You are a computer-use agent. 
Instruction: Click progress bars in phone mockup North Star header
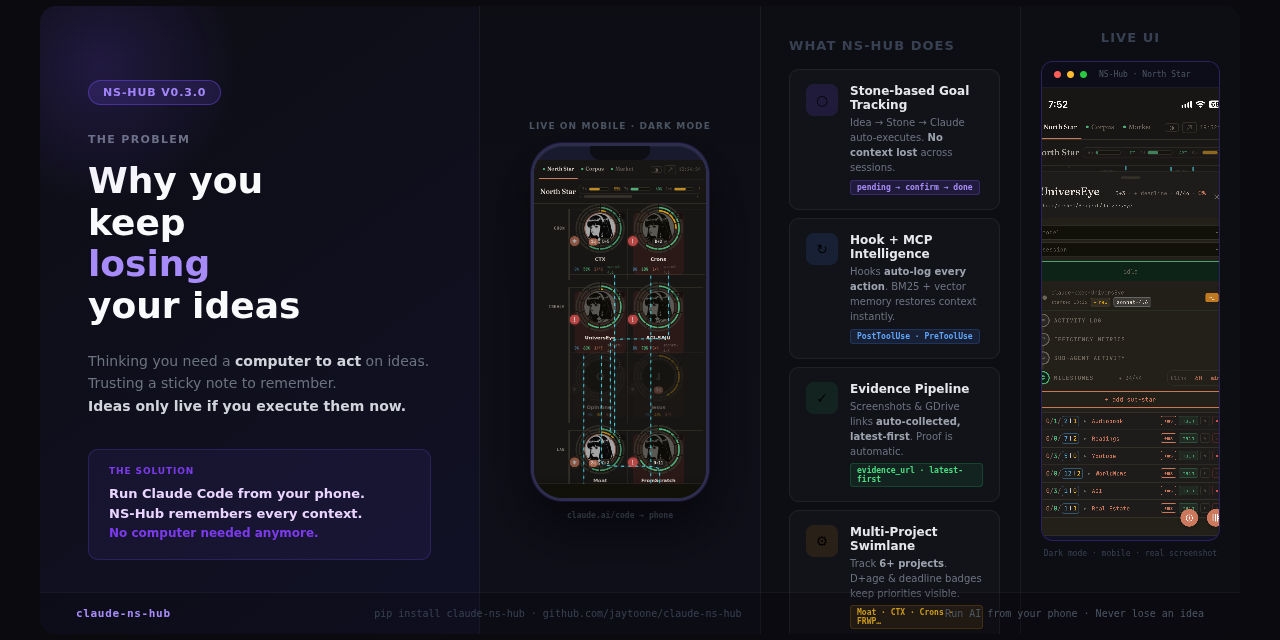pyautogui.click(x=640, y=189)
